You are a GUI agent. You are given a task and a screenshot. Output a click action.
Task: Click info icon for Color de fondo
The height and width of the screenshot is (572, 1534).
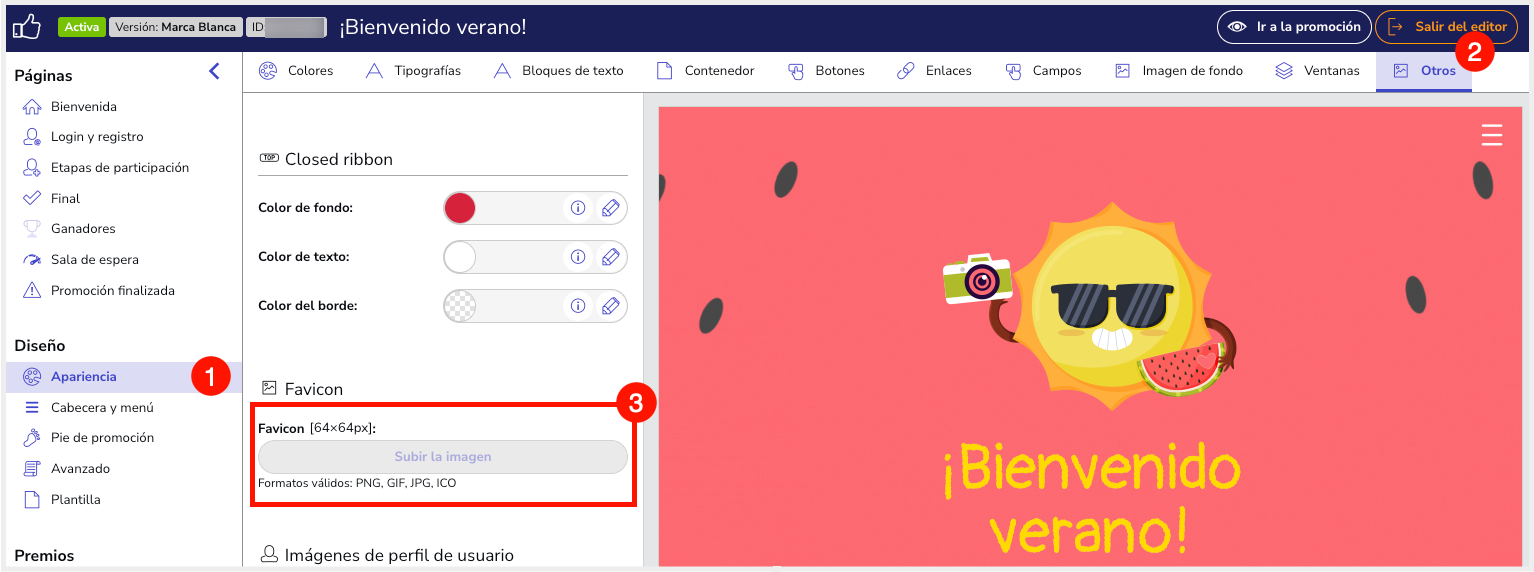[x=577, y=208]
